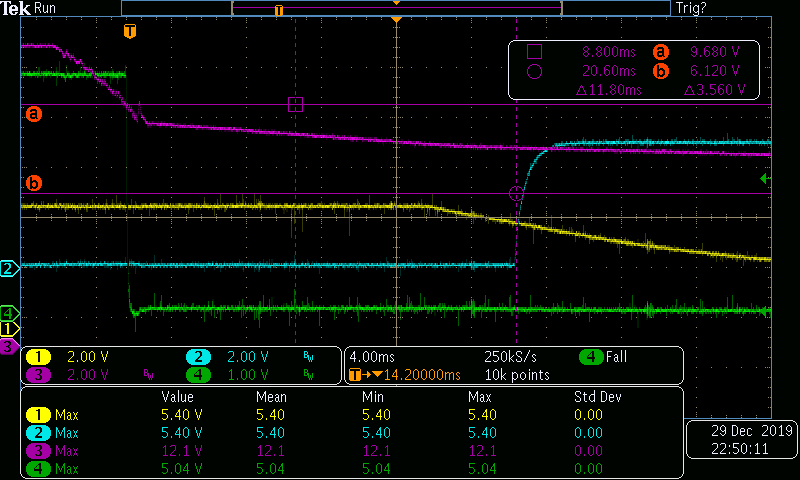Click channel 1 ground reference marker
Viewport: 800px width, 480px height.
coord(9,329)
